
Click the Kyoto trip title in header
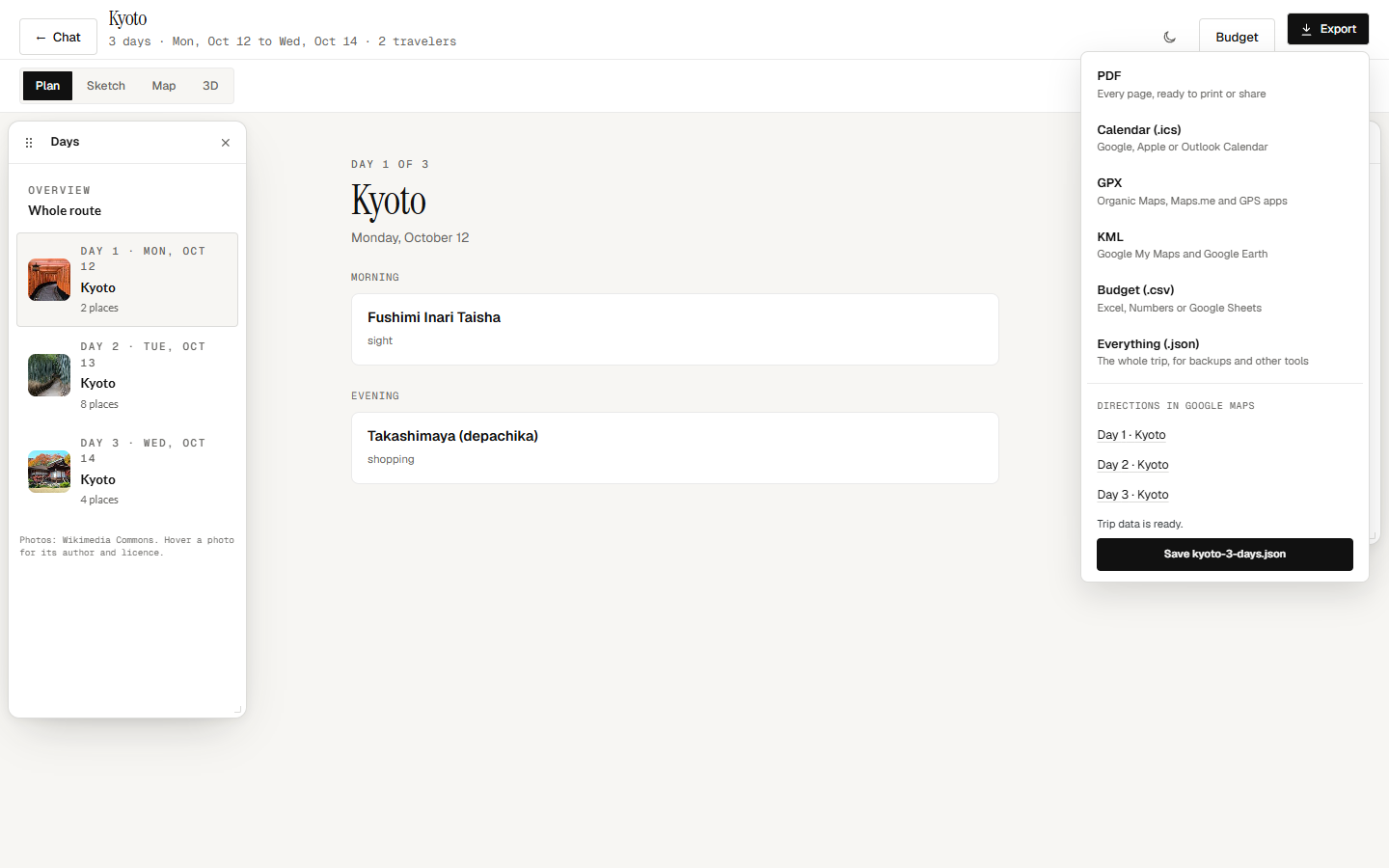tap(127, 18)
